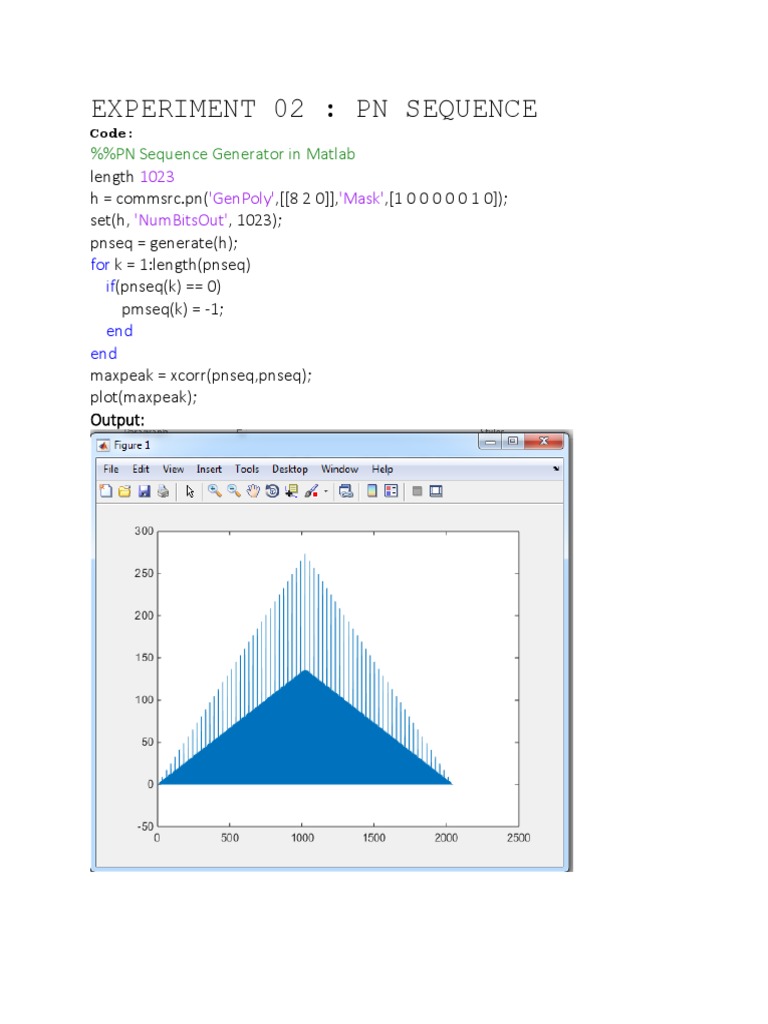Expand the Brush color dropdown arrow
The height and width of the screenshot is (1024, 768).
(325, 491)
